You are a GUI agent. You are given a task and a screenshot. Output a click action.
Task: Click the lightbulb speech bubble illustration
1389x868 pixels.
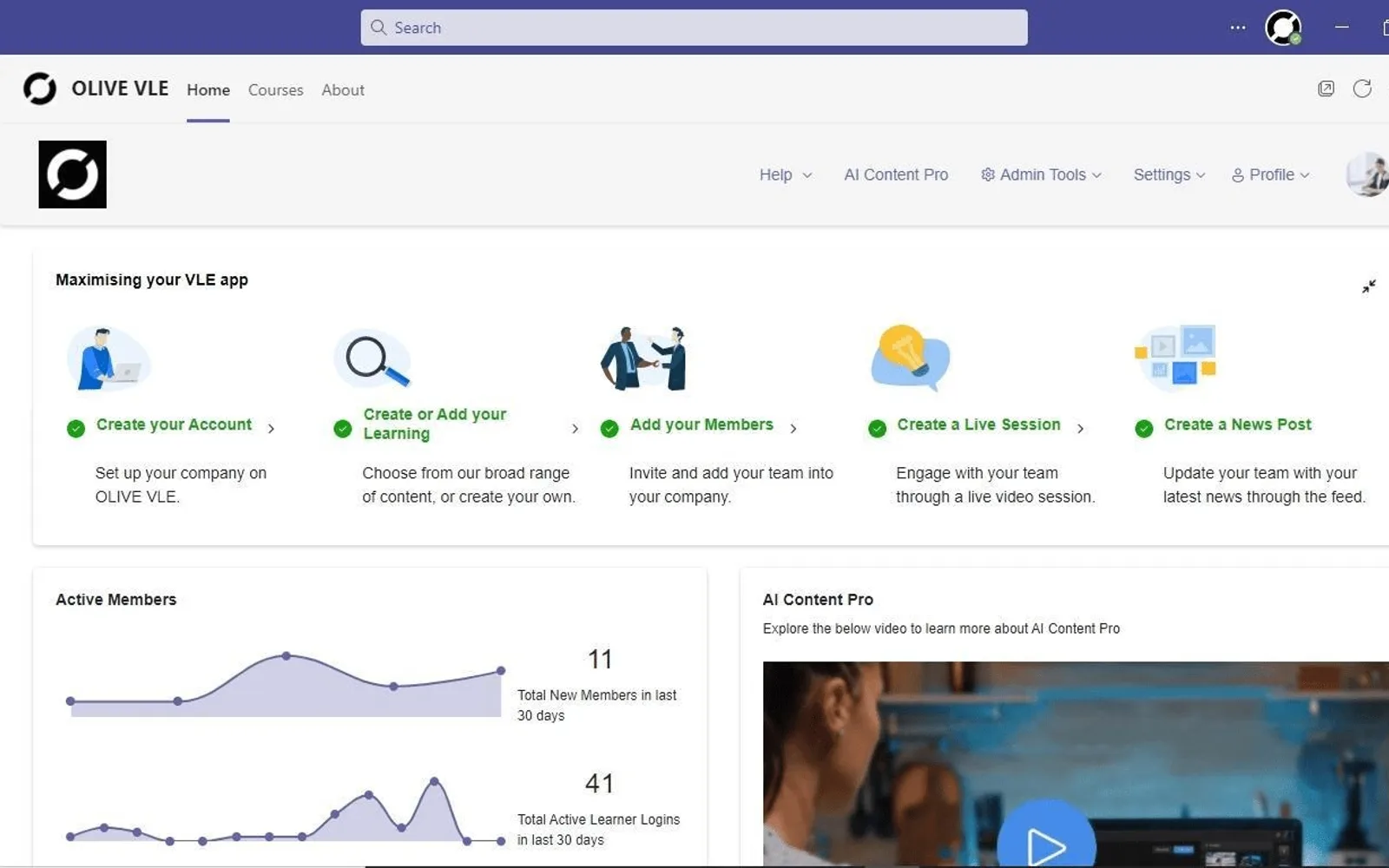tap(910, 358)
